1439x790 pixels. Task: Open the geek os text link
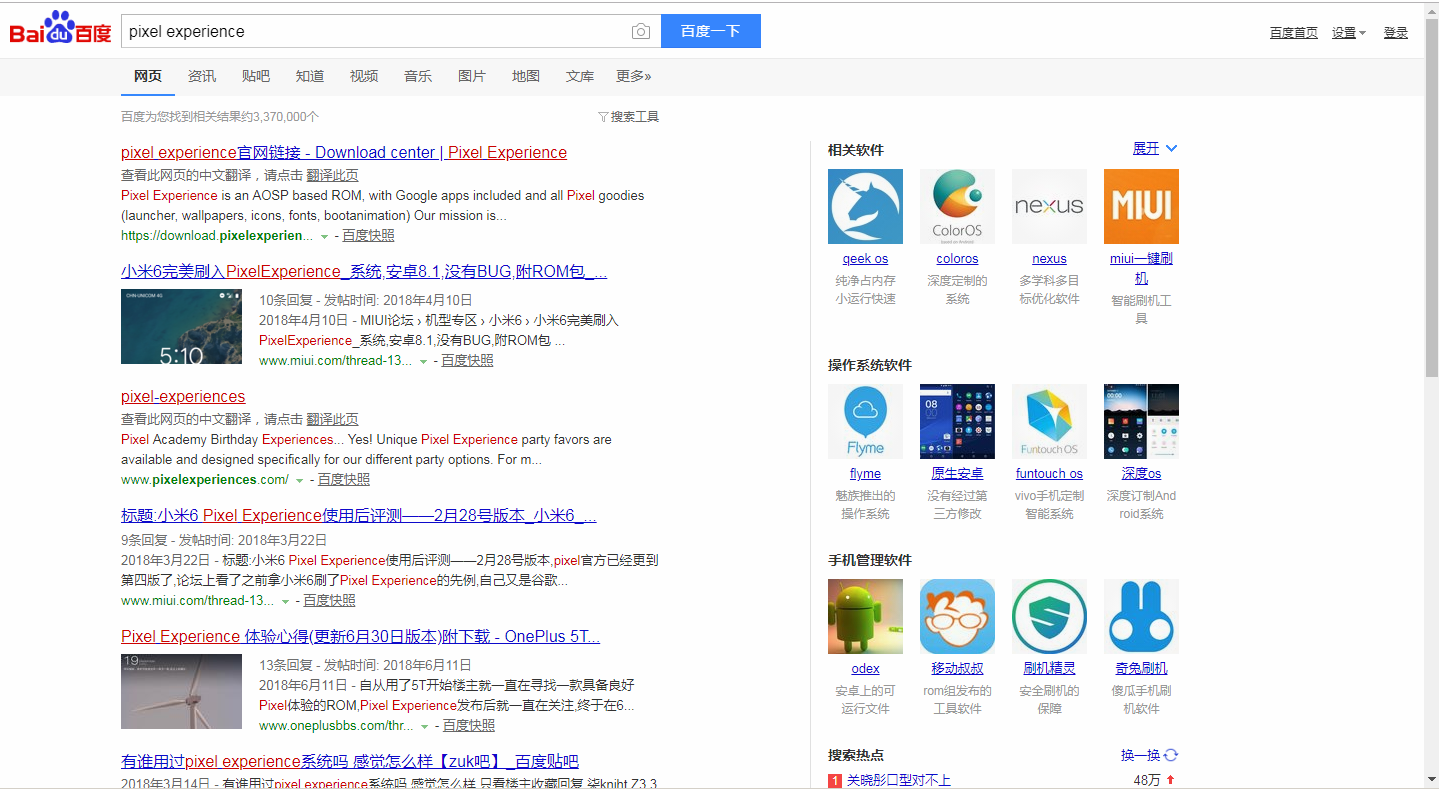pyautogui.click(x=865, y=259)
